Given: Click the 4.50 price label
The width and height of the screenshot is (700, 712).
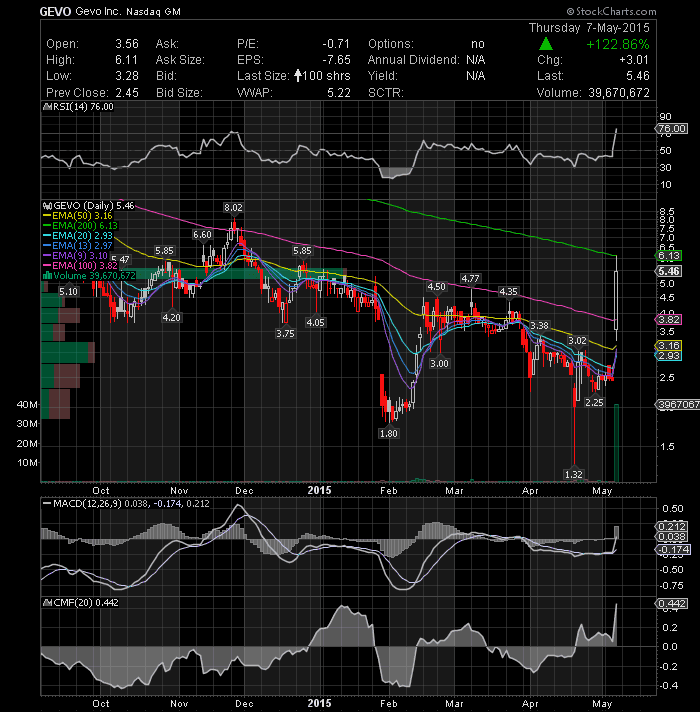Looking at the screenshot, I should pyautogui.click(x=437, y=287).
